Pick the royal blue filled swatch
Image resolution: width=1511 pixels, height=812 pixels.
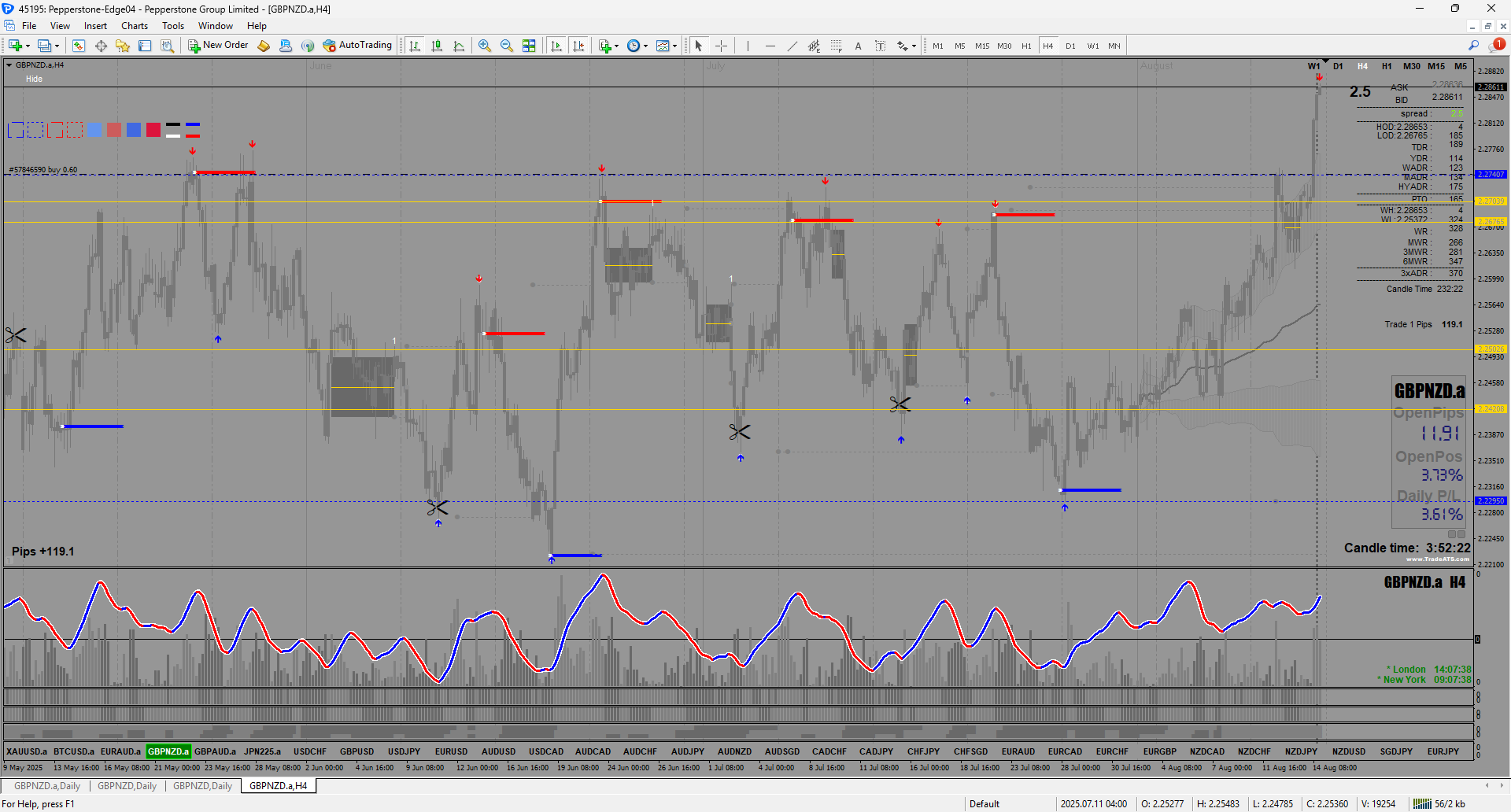click(x=134, y=130)
